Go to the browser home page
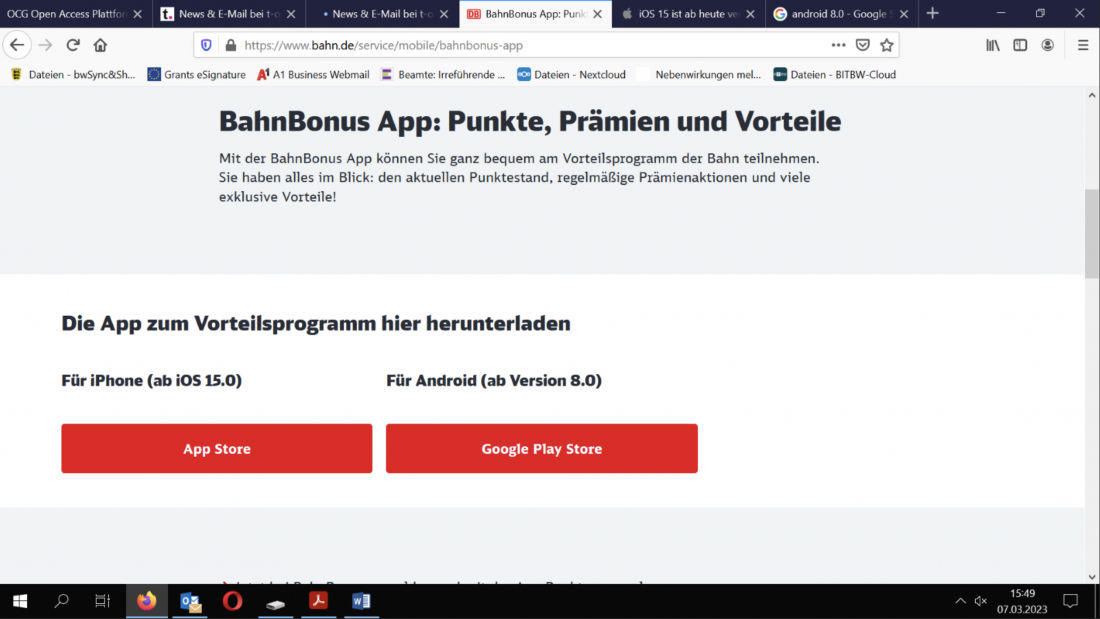1100x619 pixels. point(100,44)
